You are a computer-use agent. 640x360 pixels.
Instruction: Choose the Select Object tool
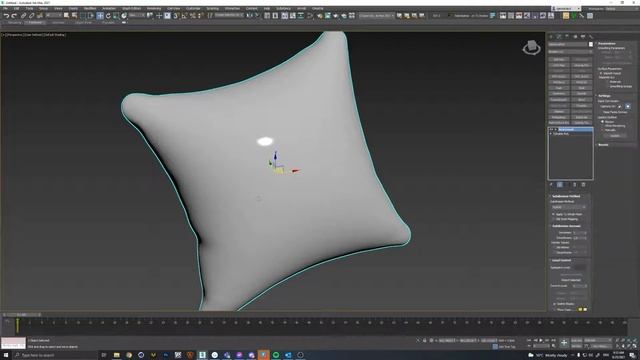[67, 16]
